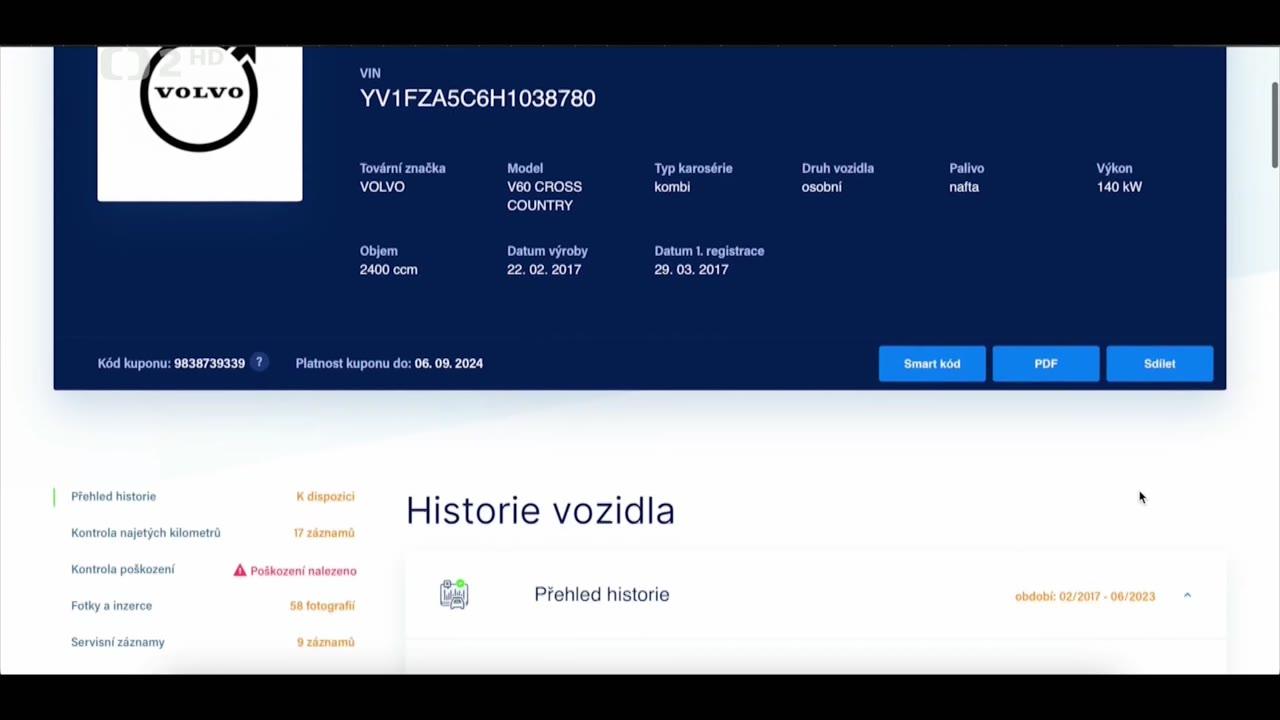
Task: Click the Přehled historie section title
Action: click(x=602, y=595)
